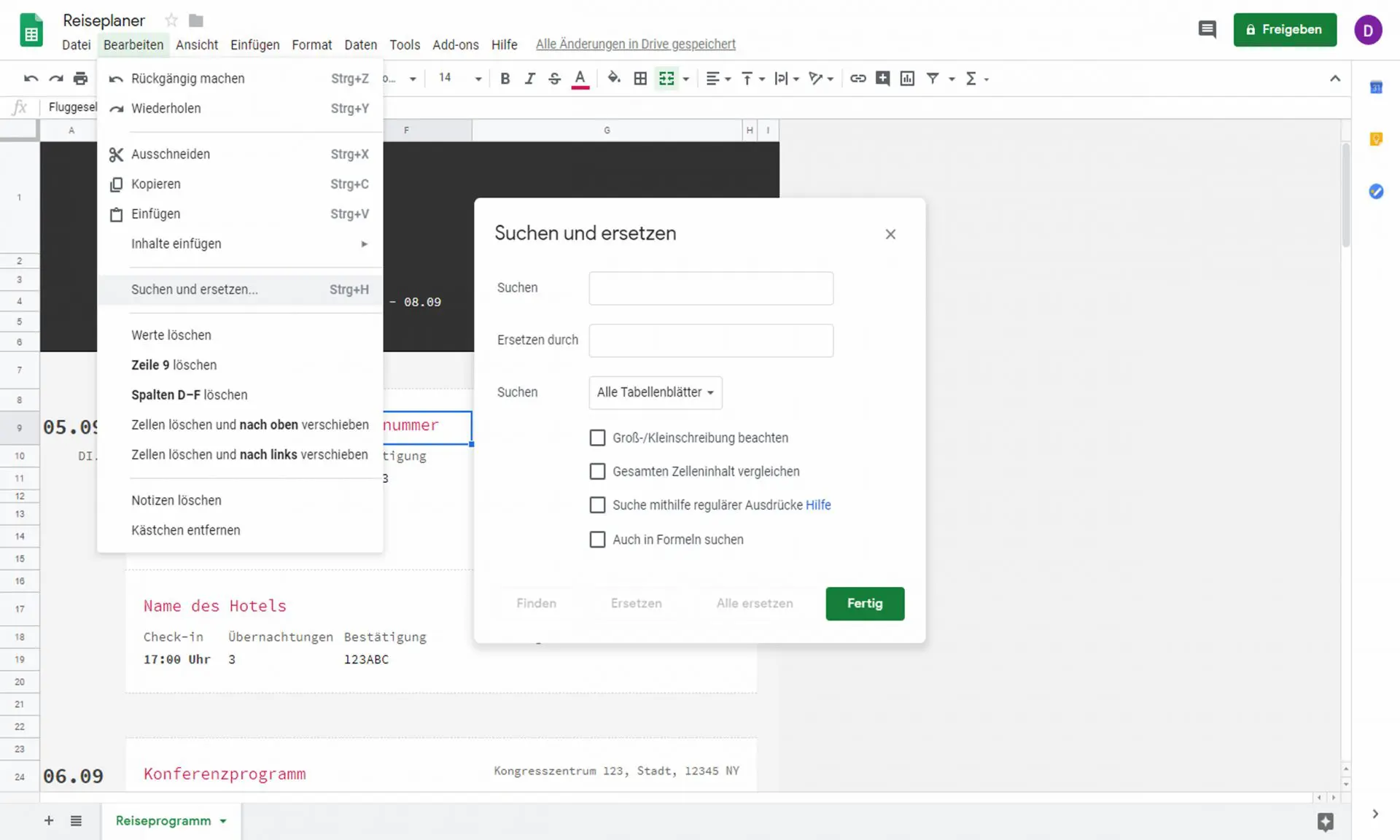The width and height of the screenshot is (1400, 840).
Task: Expand side panel with bottom-right chevron
Action: [1375, 814]
